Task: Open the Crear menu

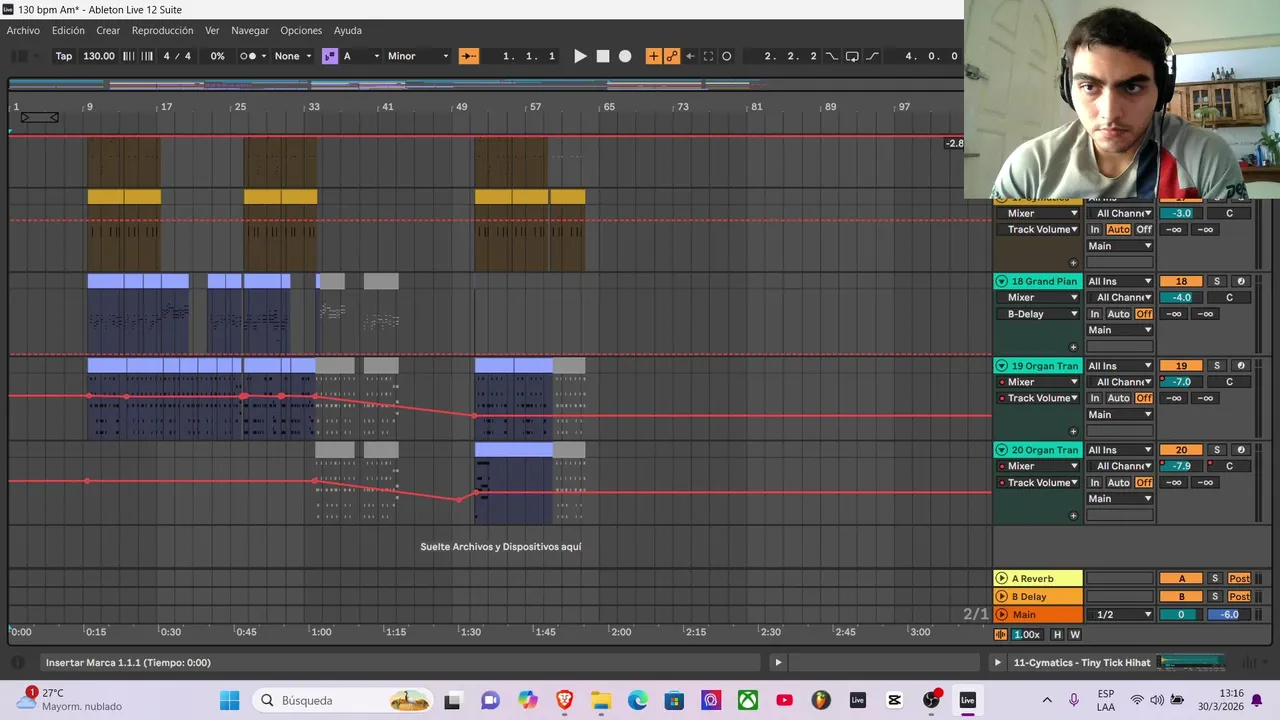Action: [x=108, y=30]
